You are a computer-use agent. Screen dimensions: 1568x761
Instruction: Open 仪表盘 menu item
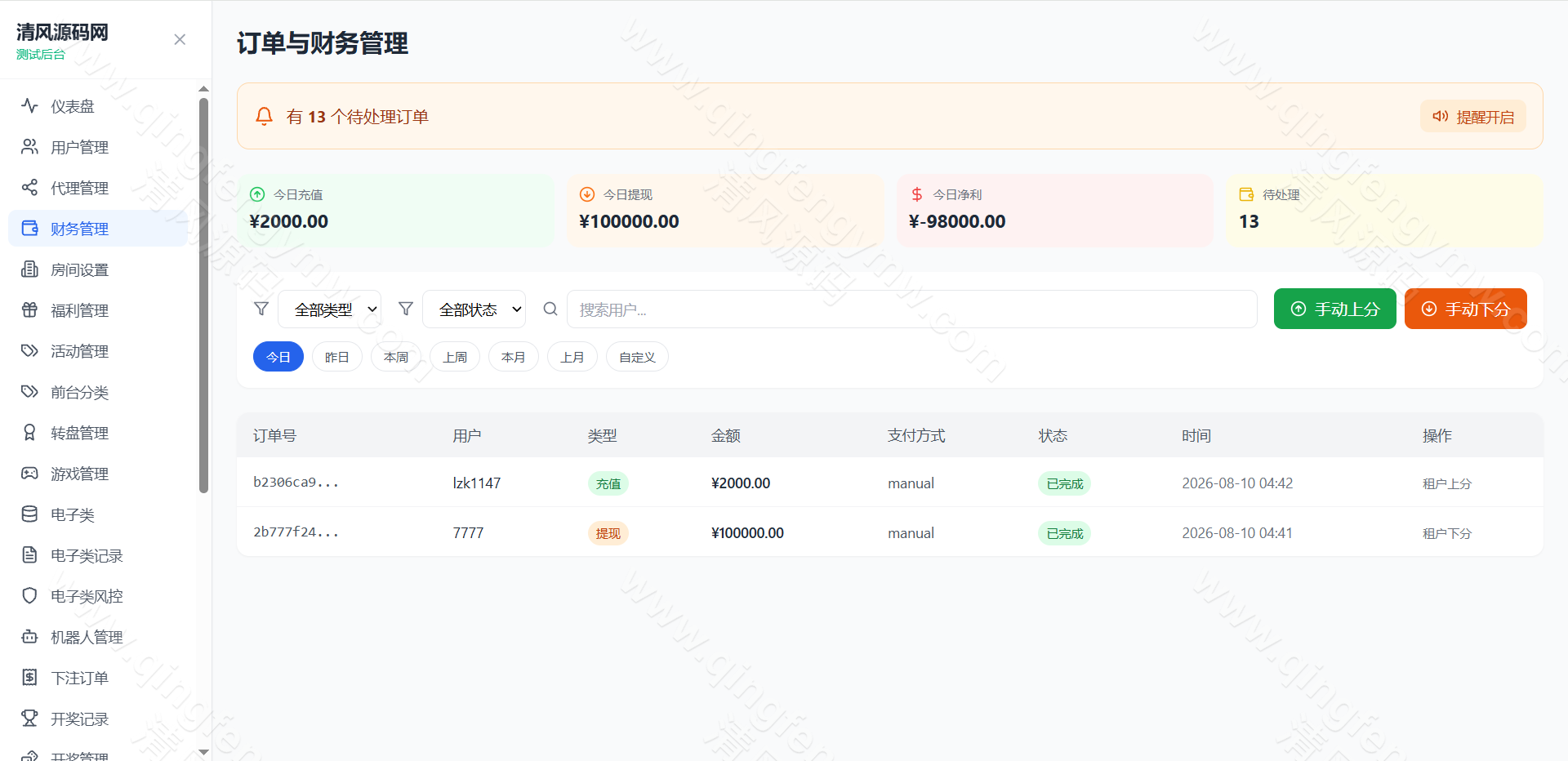tap(98, 105)
